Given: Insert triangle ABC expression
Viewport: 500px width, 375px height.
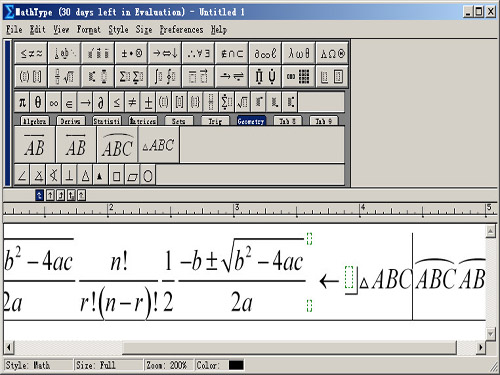Looking at the screenshot, I should tap(159, 145).
